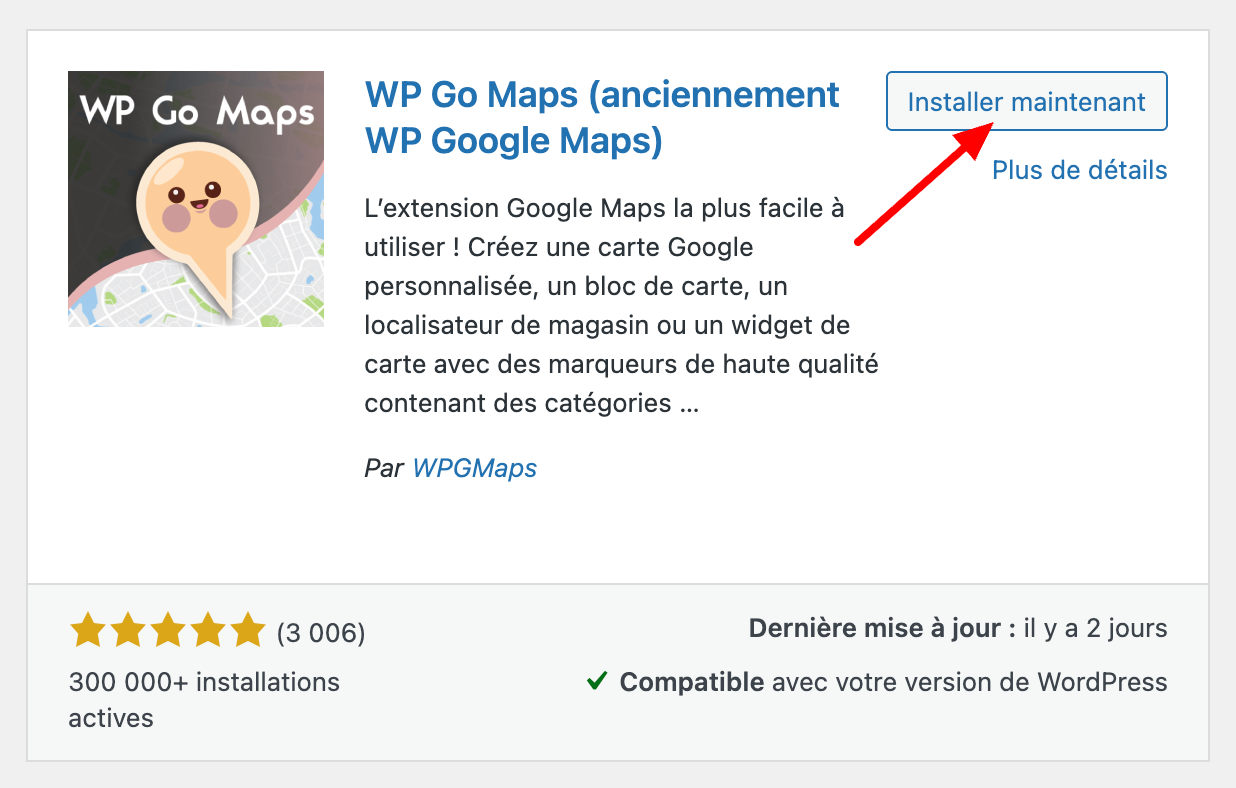Click the Installer maintenant button
Screen dimensions: 1236x788
pos(1026,101)
